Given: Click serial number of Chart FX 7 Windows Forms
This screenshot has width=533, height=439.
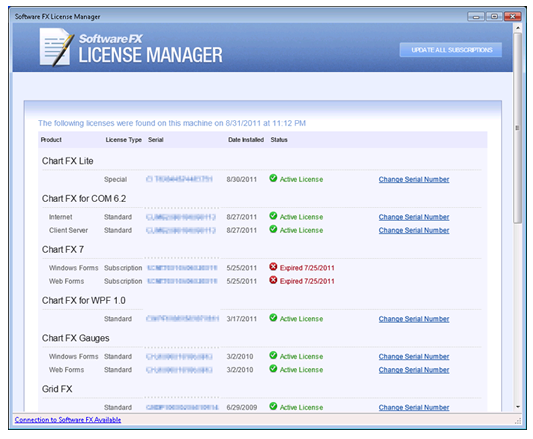Looking at the screenshot, I should (182, 268).
